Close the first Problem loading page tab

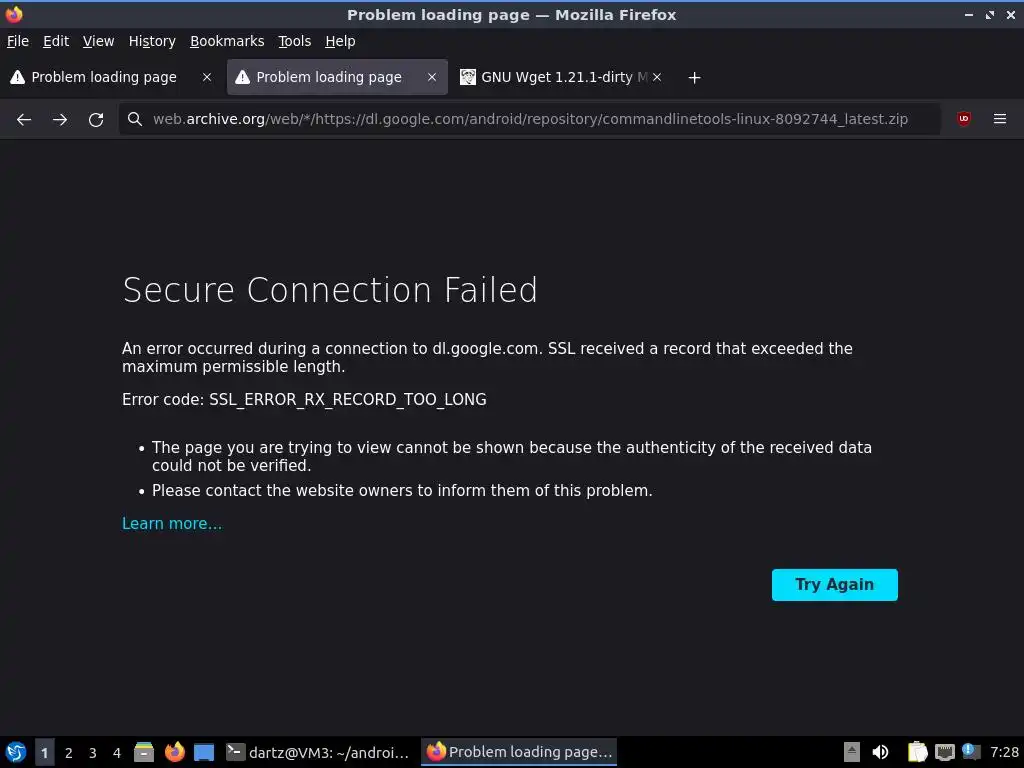pyautogui.click(x=207, y=77)
